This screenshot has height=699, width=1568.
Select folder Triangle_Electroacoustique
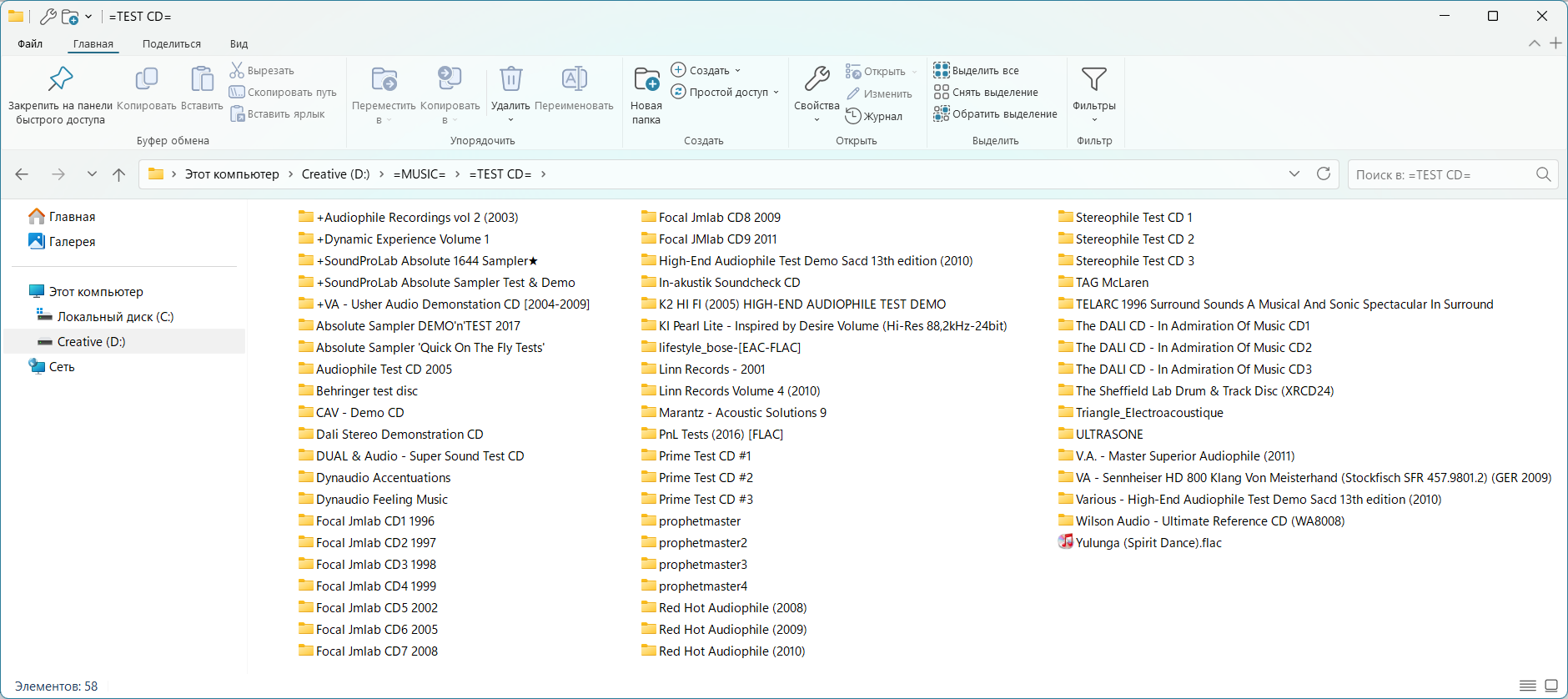1140,413
